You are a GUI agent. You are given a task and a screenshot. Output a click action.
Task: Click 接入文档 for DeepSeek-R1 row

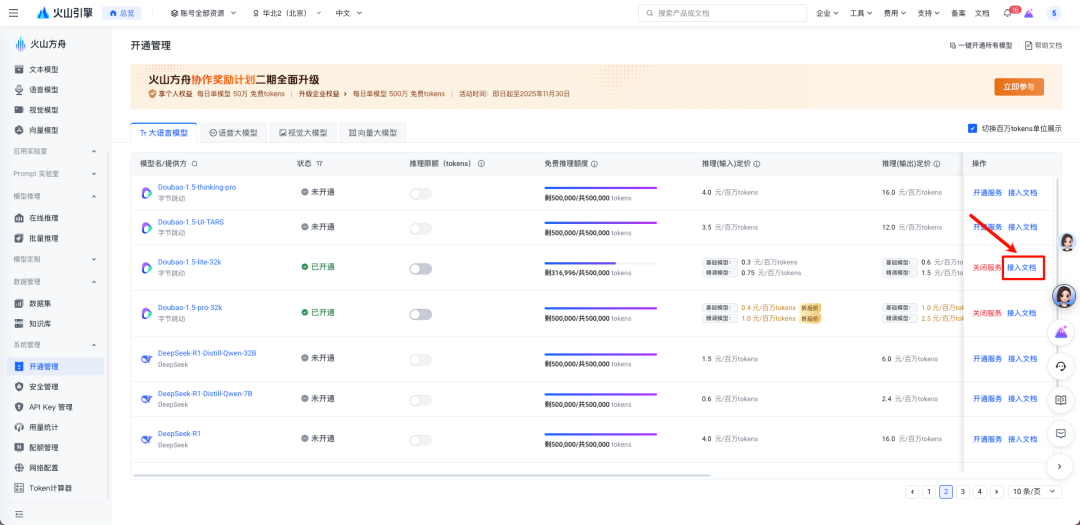pos(1022,439)
